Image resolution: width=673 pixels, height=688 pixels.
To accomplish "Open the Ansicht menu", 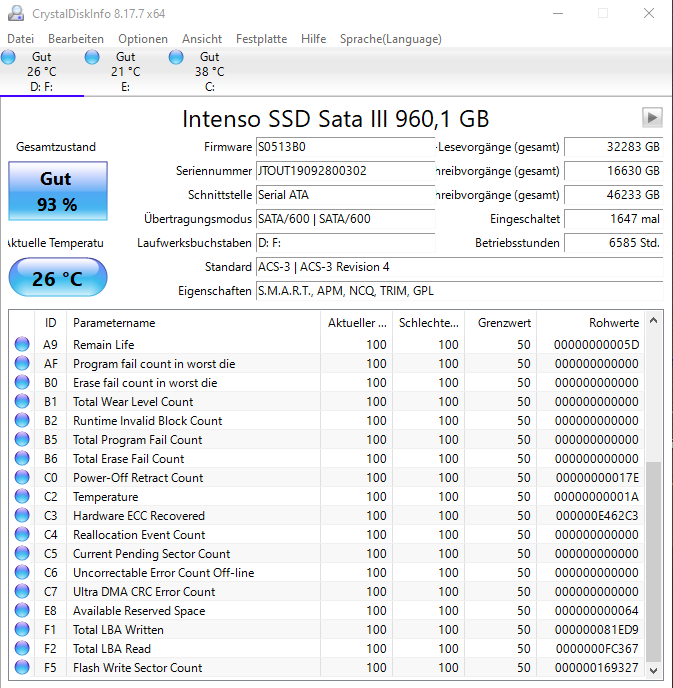I will tap(202, 39).
